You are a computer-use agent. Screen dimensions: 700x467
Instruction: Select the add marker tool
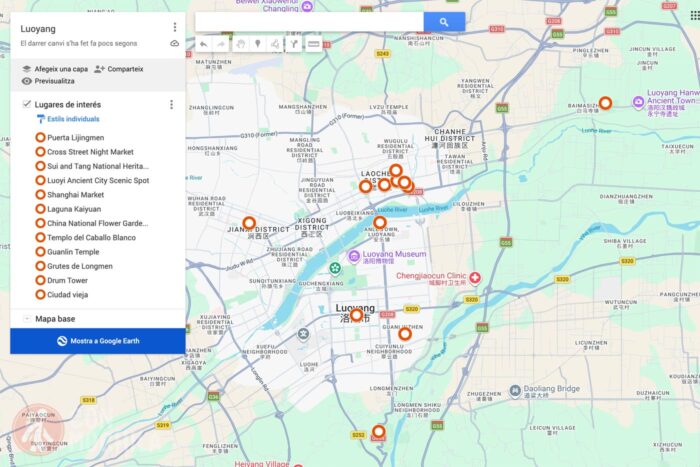coord(258,44)
